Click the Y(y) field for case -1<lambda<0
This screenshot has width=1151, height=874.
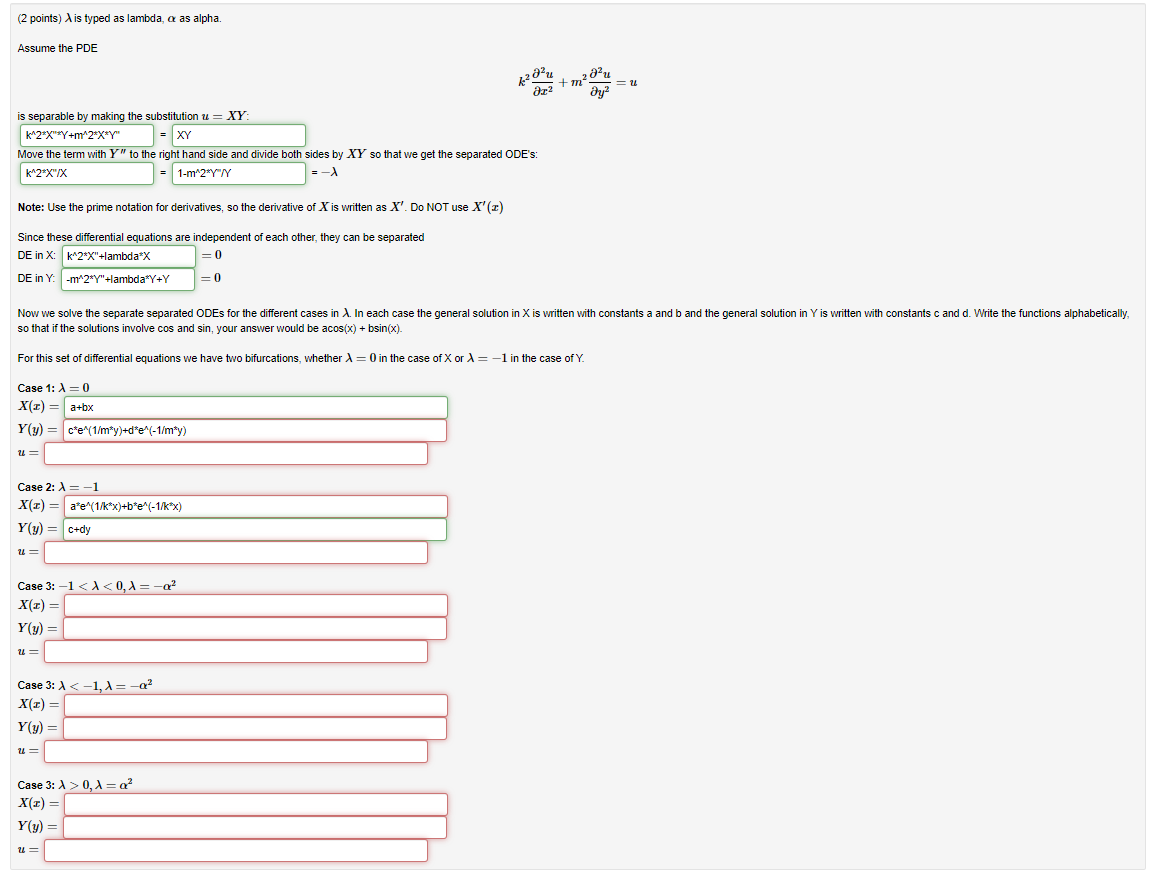[x=255, y=628]
